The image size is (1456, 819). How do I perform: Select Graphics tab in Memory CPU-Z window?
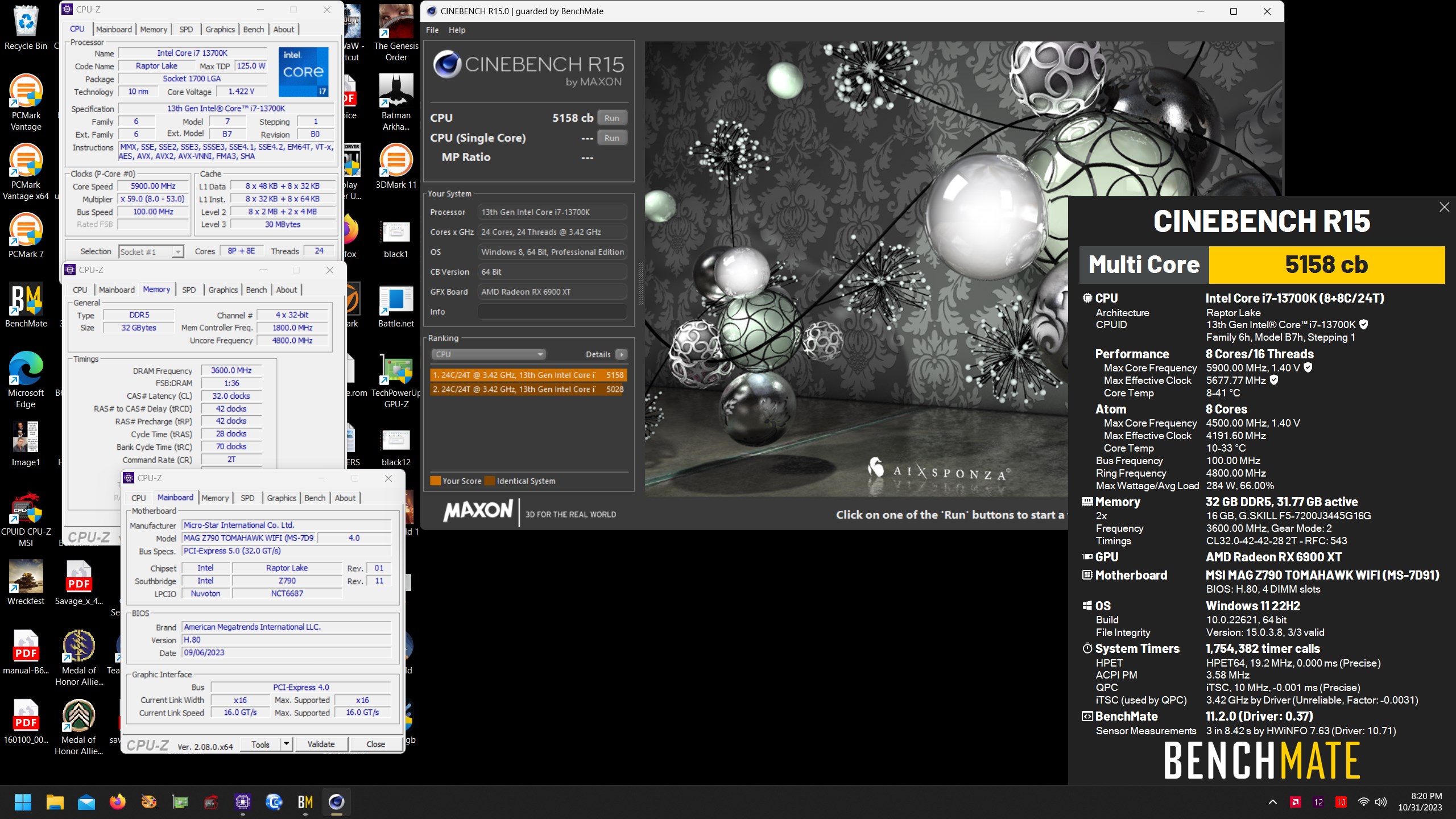click(x=223, y=289)
